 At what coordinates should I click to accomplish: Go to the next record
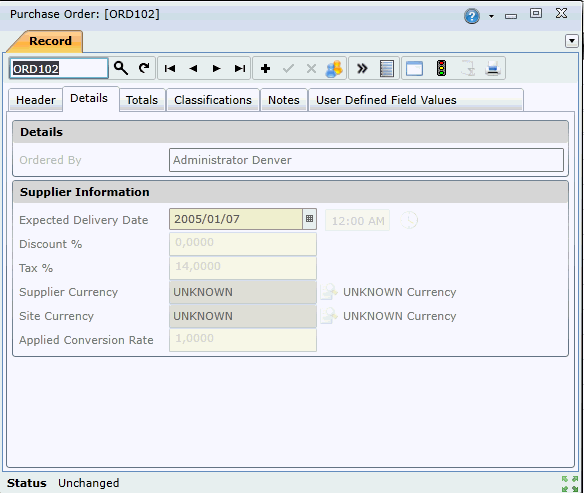216,69
